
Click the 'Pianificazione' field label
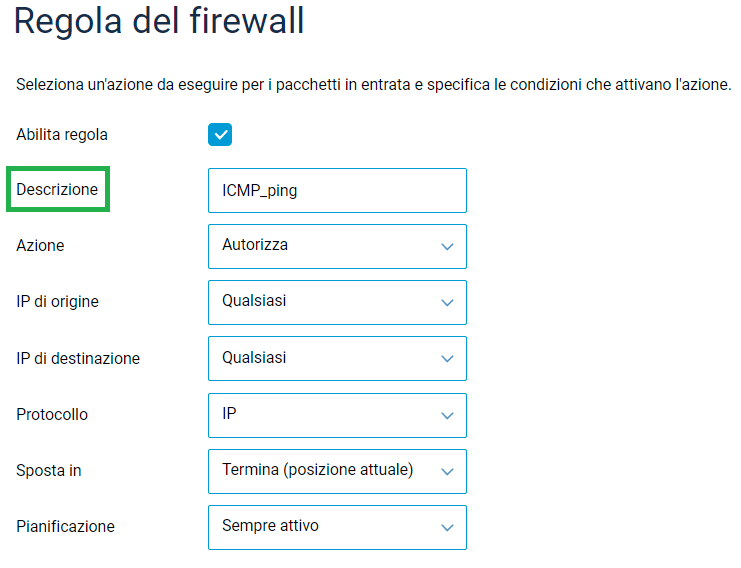pyautogui.click(x=65, y=526)
